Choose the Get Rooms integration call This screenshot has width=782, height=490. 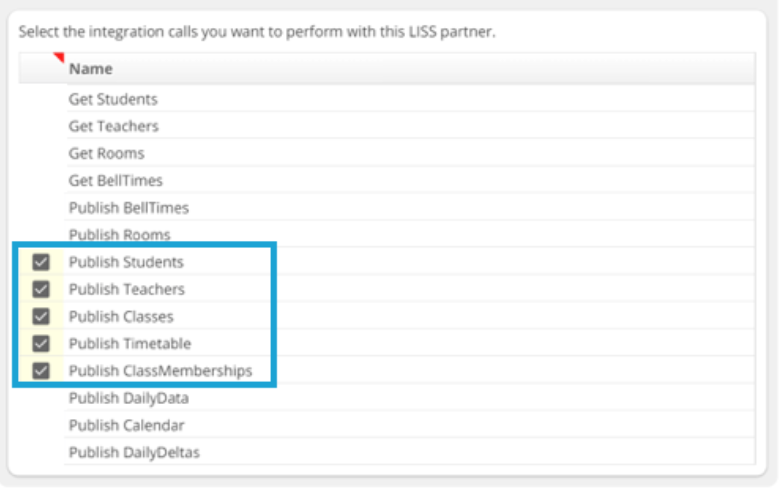pyautogui.click(x=106, y=153)
